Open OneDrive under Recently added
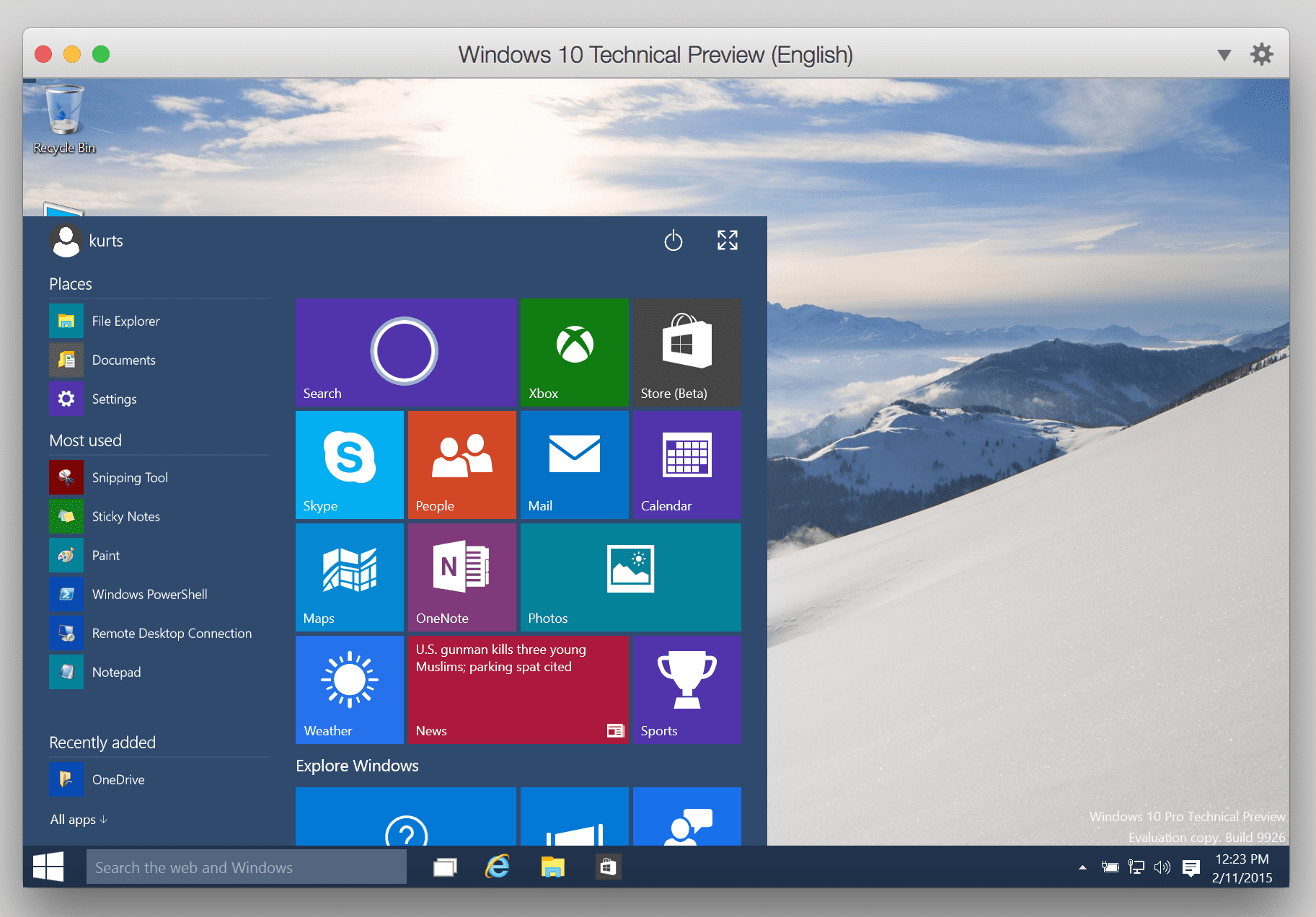The height and width of the screenshot is (917, 1316). [x=159, y=780]
